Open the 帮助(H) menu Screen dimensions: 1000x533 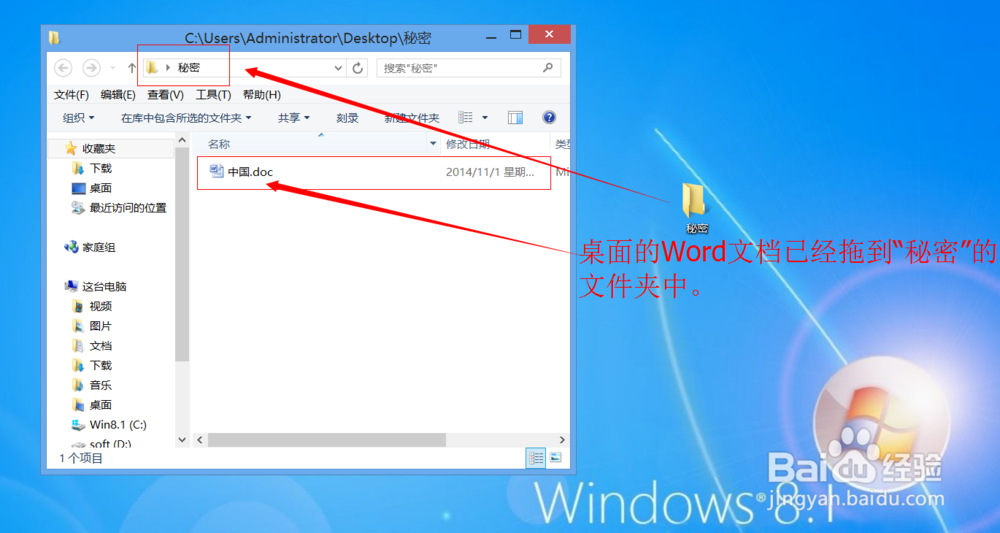261,95
